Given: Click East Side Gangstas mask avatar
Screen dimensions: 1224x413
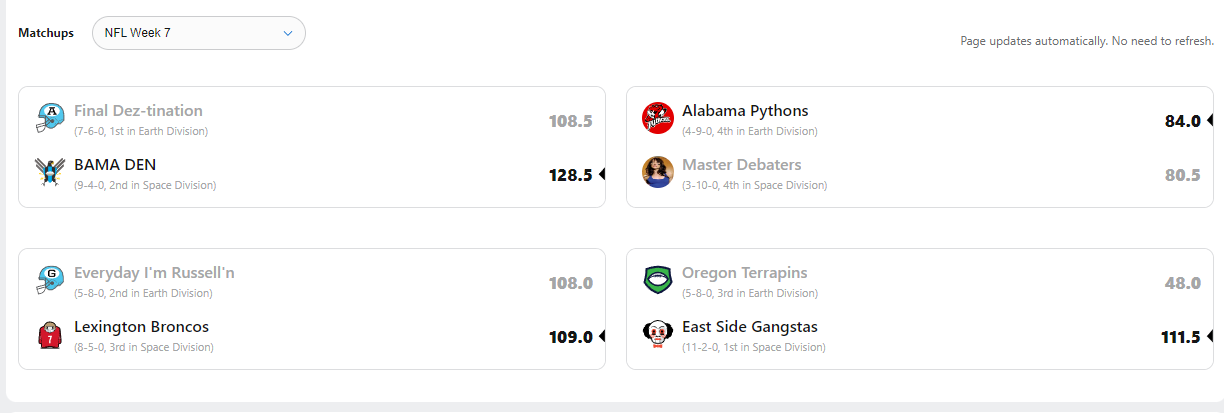Looking at the screenshot, I should coord(657,334).
